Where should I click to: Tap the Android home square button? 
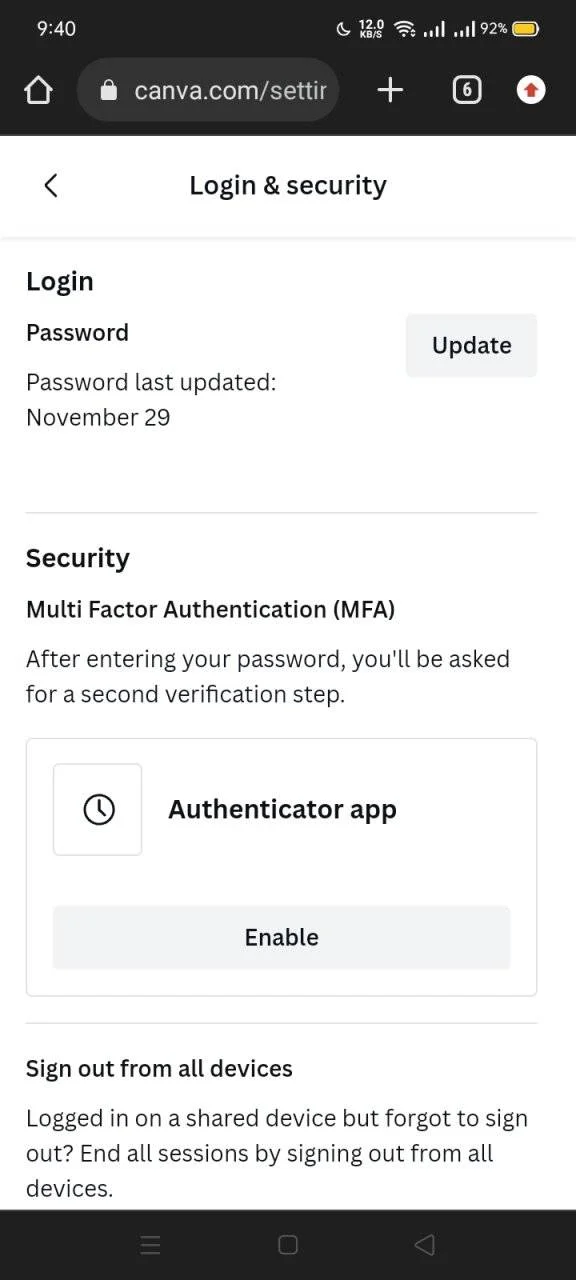[x=288, y=1244]
